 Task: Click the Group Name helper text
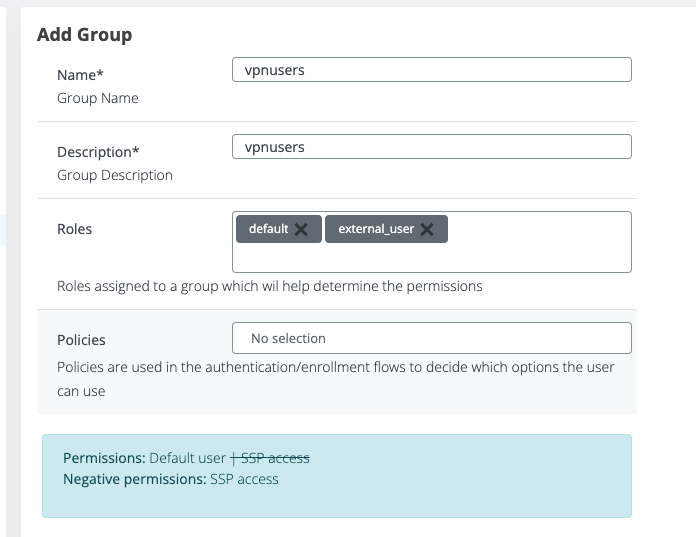tap(98, 98)
